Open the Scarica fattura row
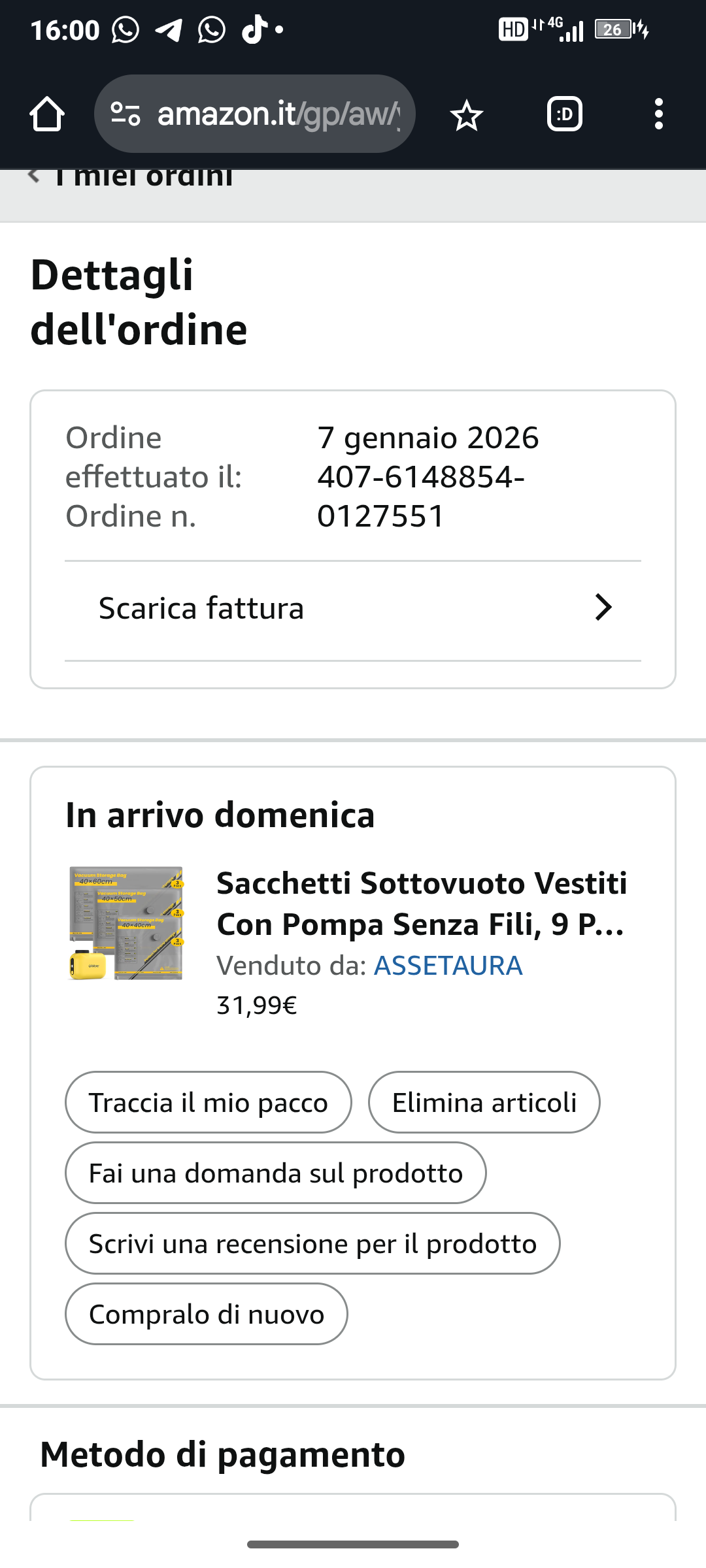 coord(353,610)
